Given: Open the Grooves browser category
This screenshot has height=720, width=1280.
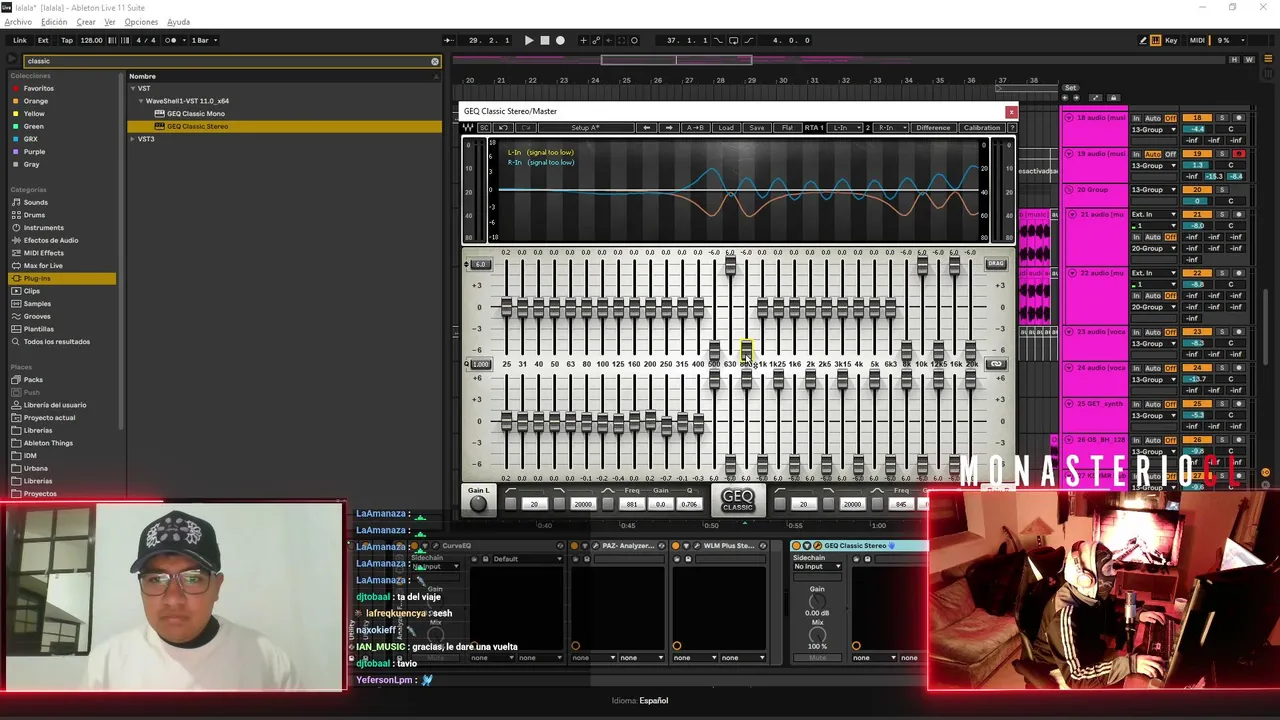Looking at the screenshot, I should pos(37,316).
